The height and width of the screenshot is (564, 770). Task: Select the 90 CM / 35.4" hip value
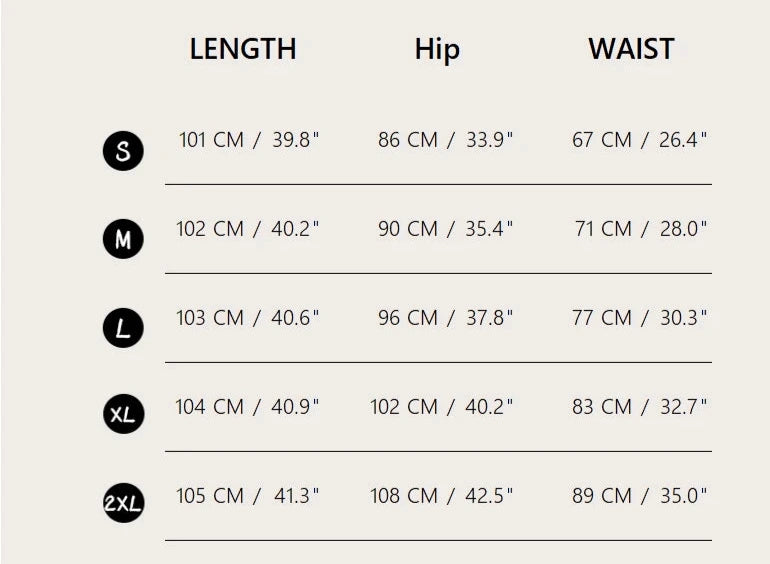(x=445, y=229)
